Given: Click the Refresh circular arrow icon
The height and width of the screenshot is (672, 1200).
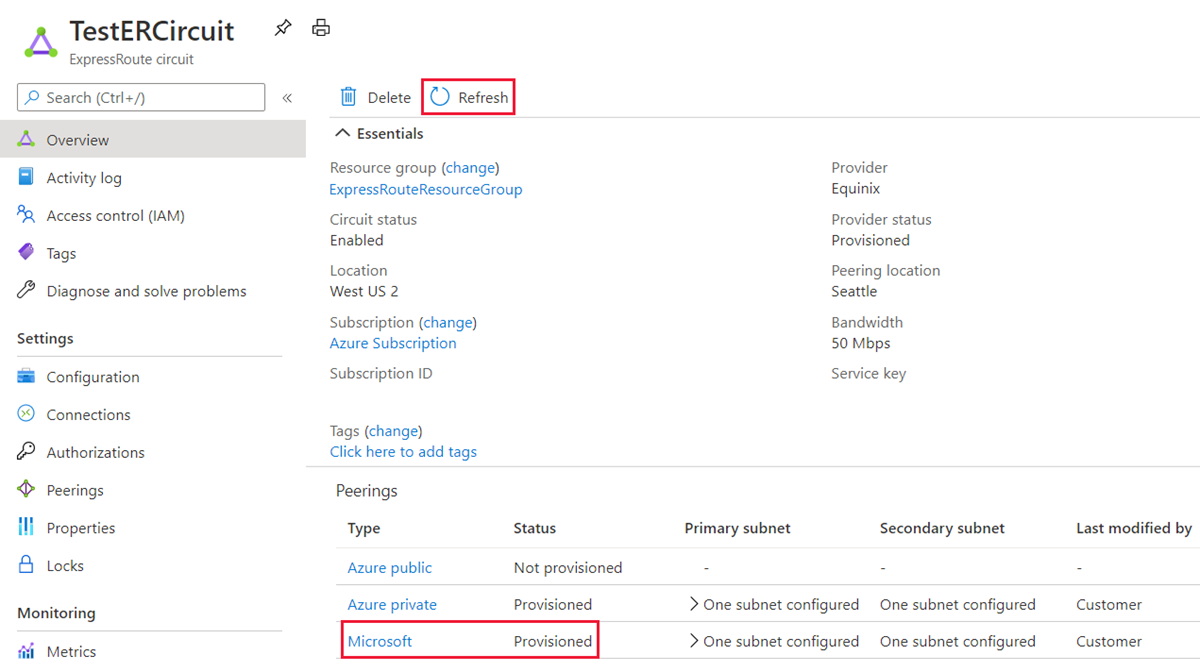Looking at the screenshot, I should (440, 97).
